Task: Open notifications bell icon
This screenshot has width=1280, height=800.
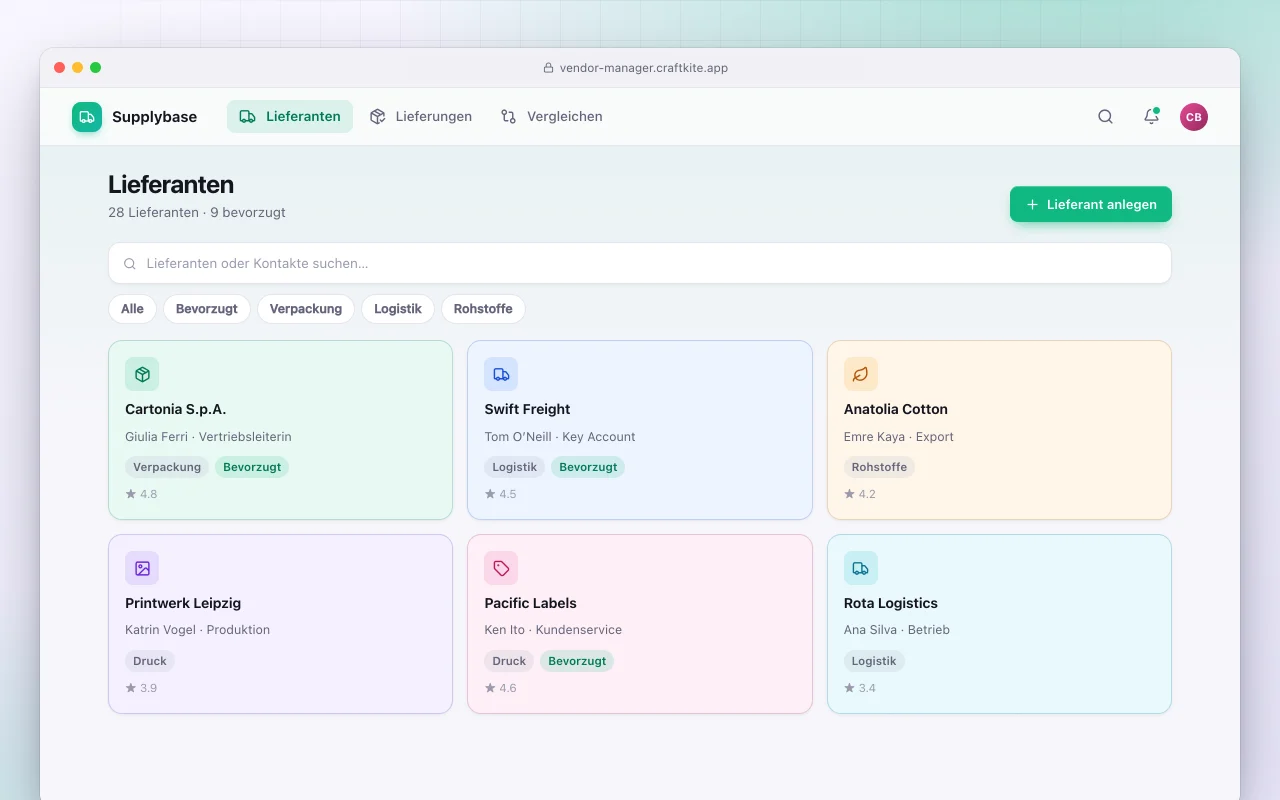Action: [x=1151, y=116]
